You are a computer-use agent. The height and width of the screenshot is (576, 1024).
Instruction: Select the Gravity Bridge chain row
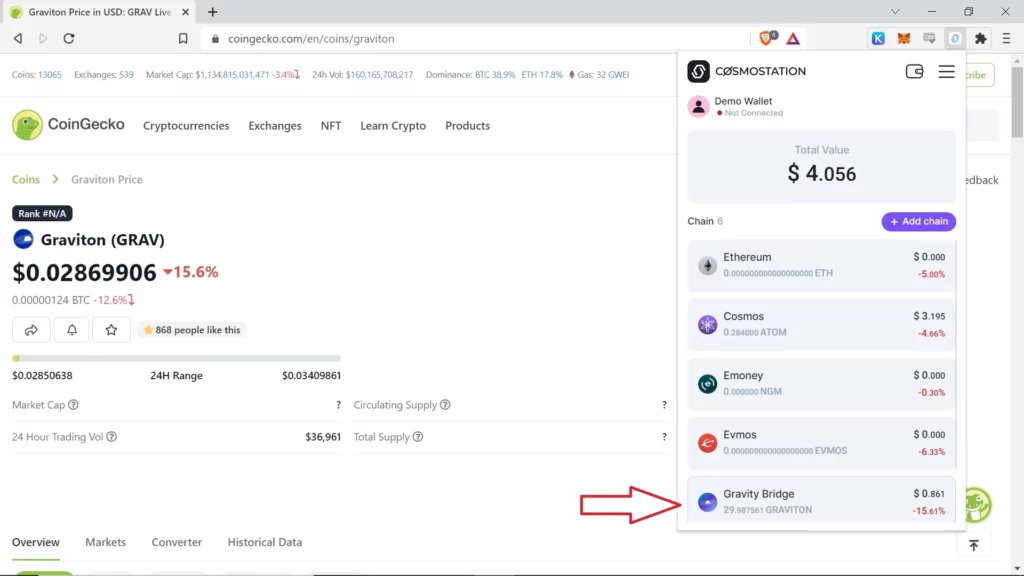(x=822, y=500)
